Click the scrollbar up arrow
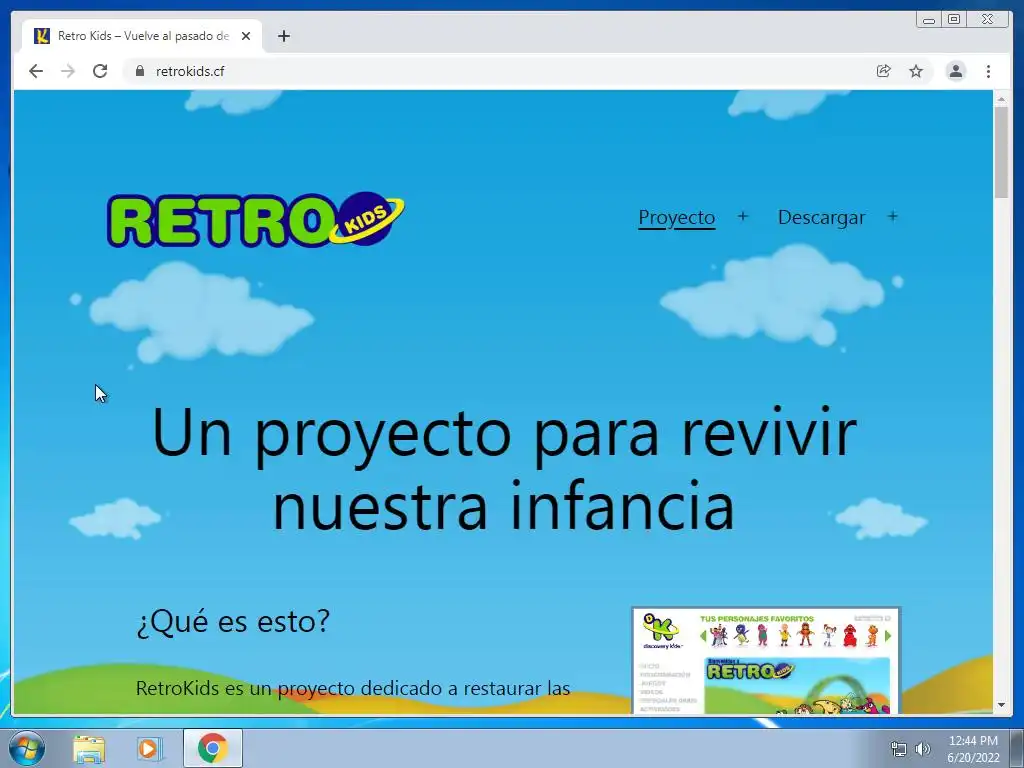 (1001, 99)
